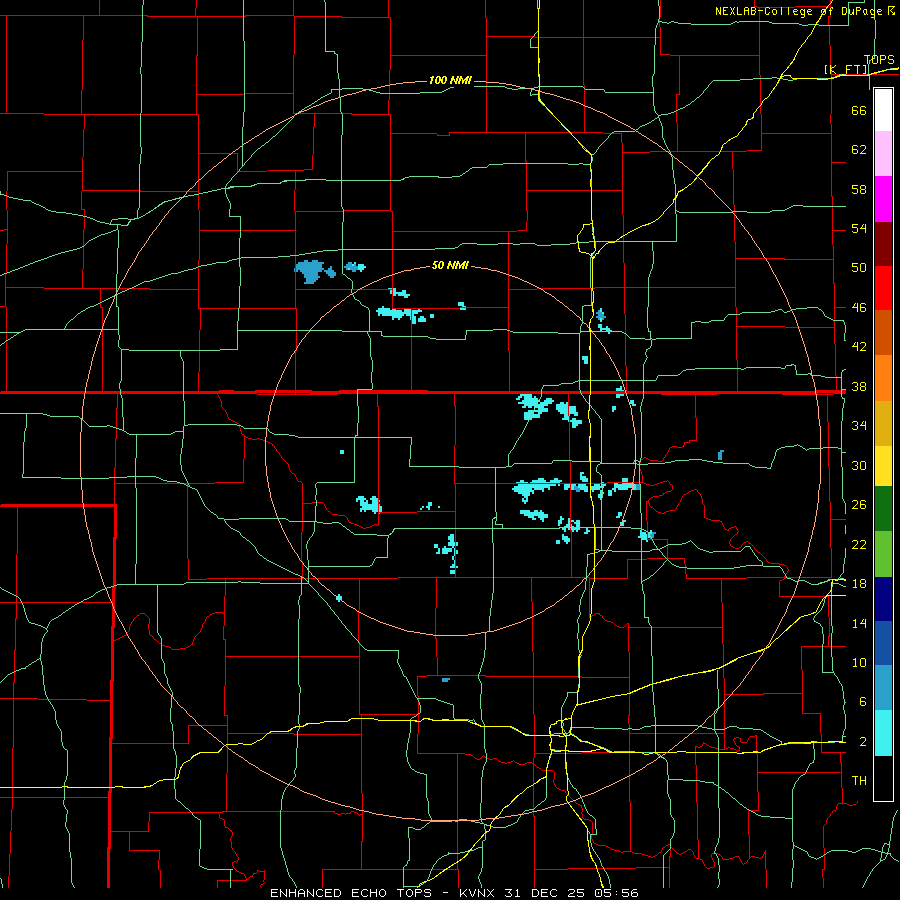The height and width of the screenshot is (900, 900).
Task: Click the '22' legend value
Action: coord(859,544)
